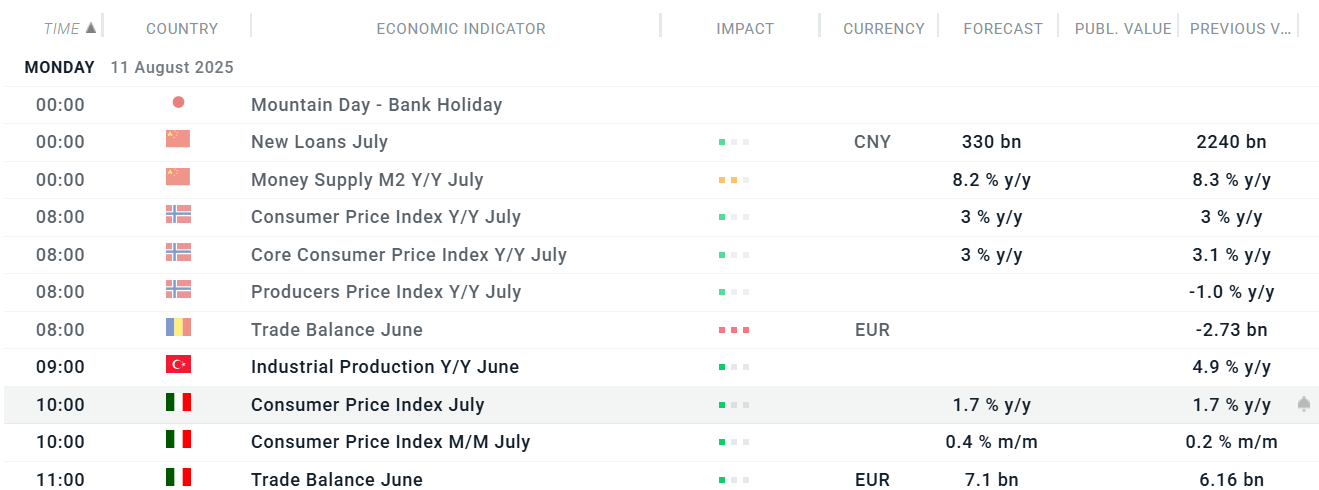Click the PREVIOUS V... column header

(x=1241, y=29)
